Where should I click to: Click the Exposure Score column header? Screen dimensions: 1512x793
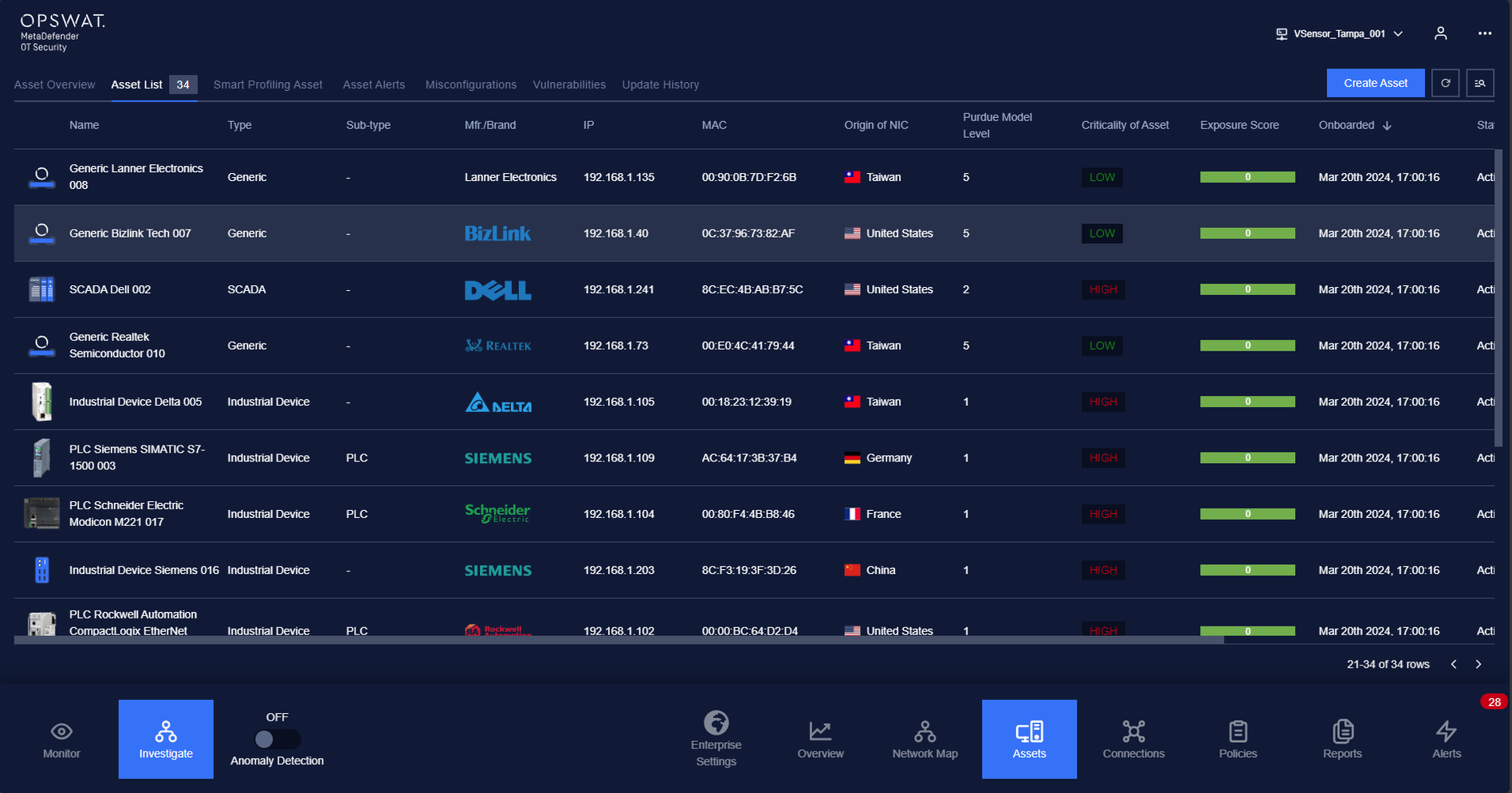pyautogui.click(x=1239, y=125)
